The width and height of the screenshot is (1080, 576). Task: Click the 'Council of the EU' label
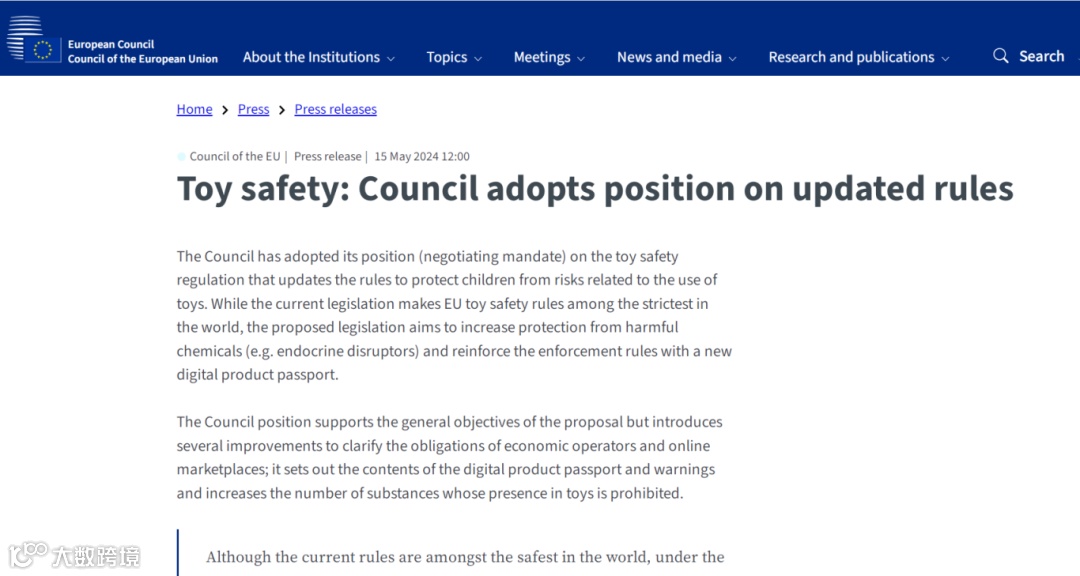click(235, 156)
